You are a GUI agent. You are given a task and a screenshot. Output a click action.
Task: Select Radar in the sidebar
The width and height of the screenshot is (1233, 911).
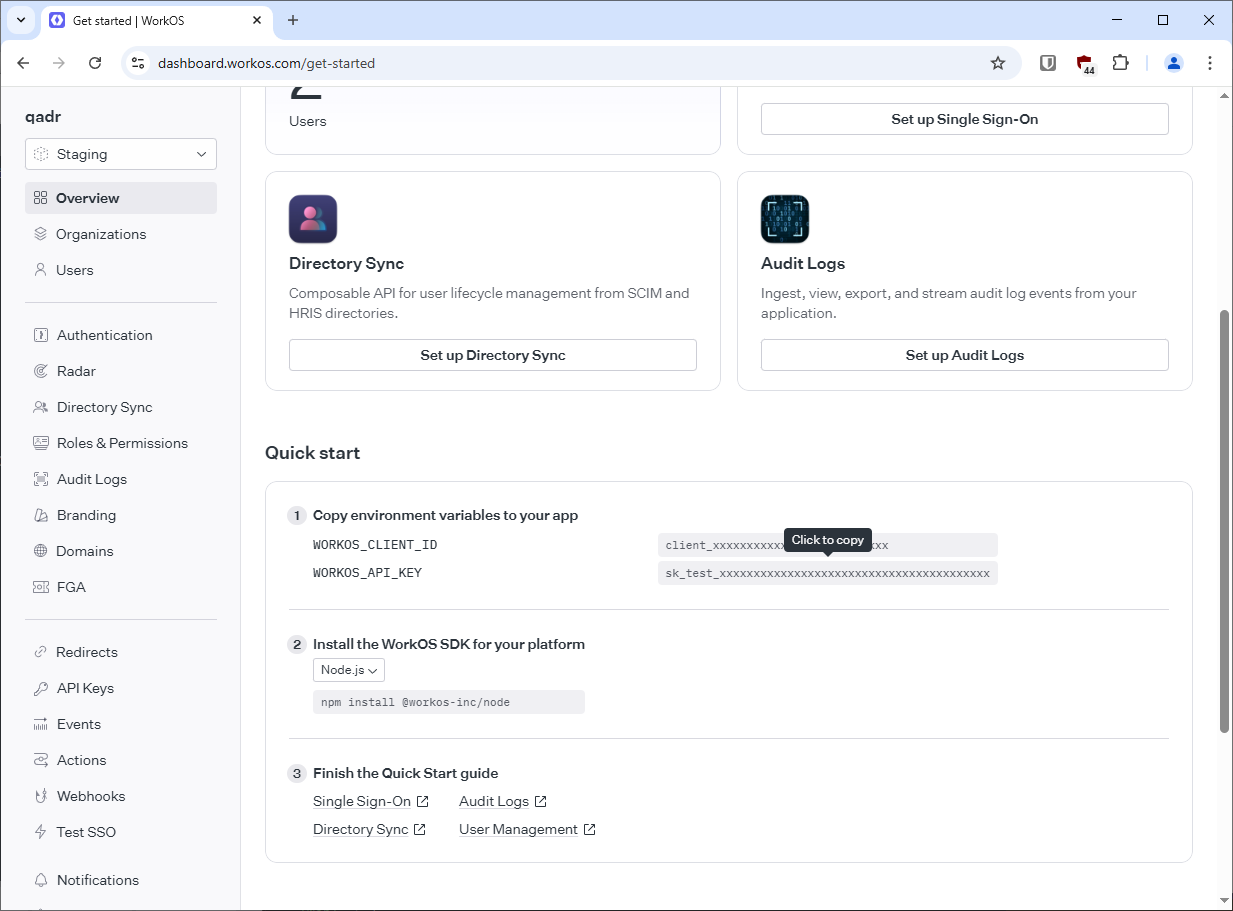pyautogui.click(x=74, y=370)
